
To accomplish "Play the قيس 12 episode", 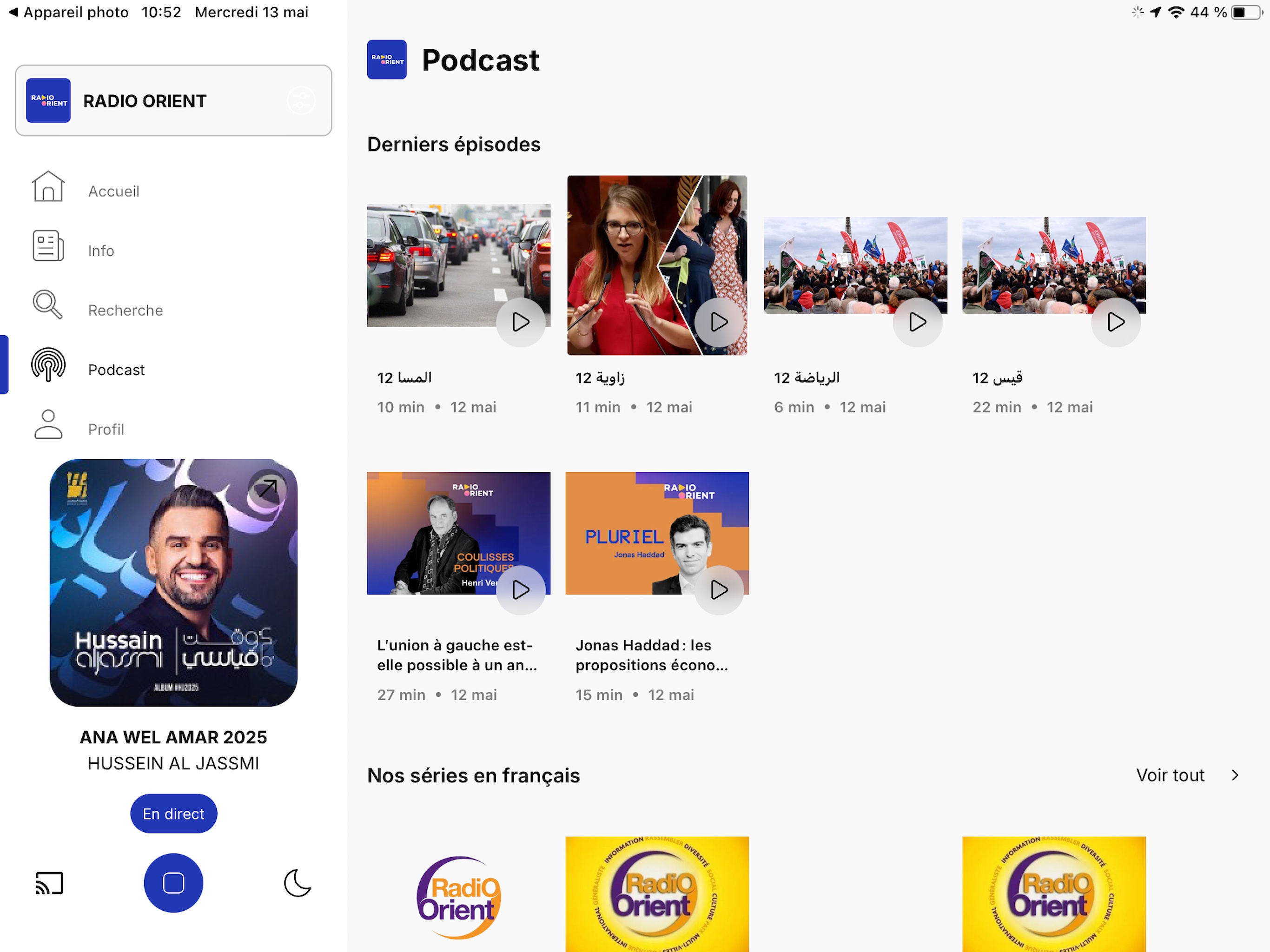I will tap(1116, 322).
